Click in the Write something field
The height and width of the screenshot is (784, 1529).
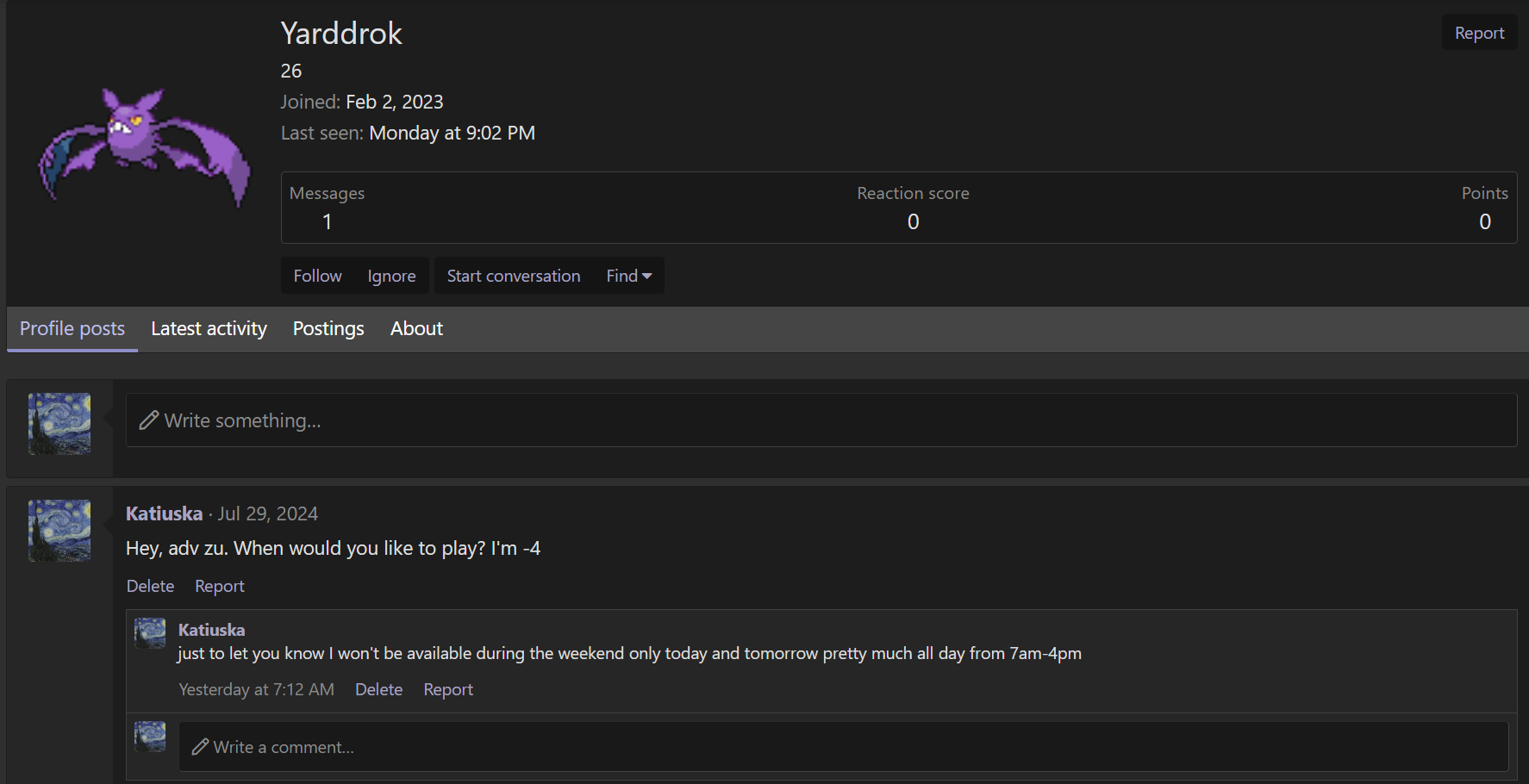(821, 420)
